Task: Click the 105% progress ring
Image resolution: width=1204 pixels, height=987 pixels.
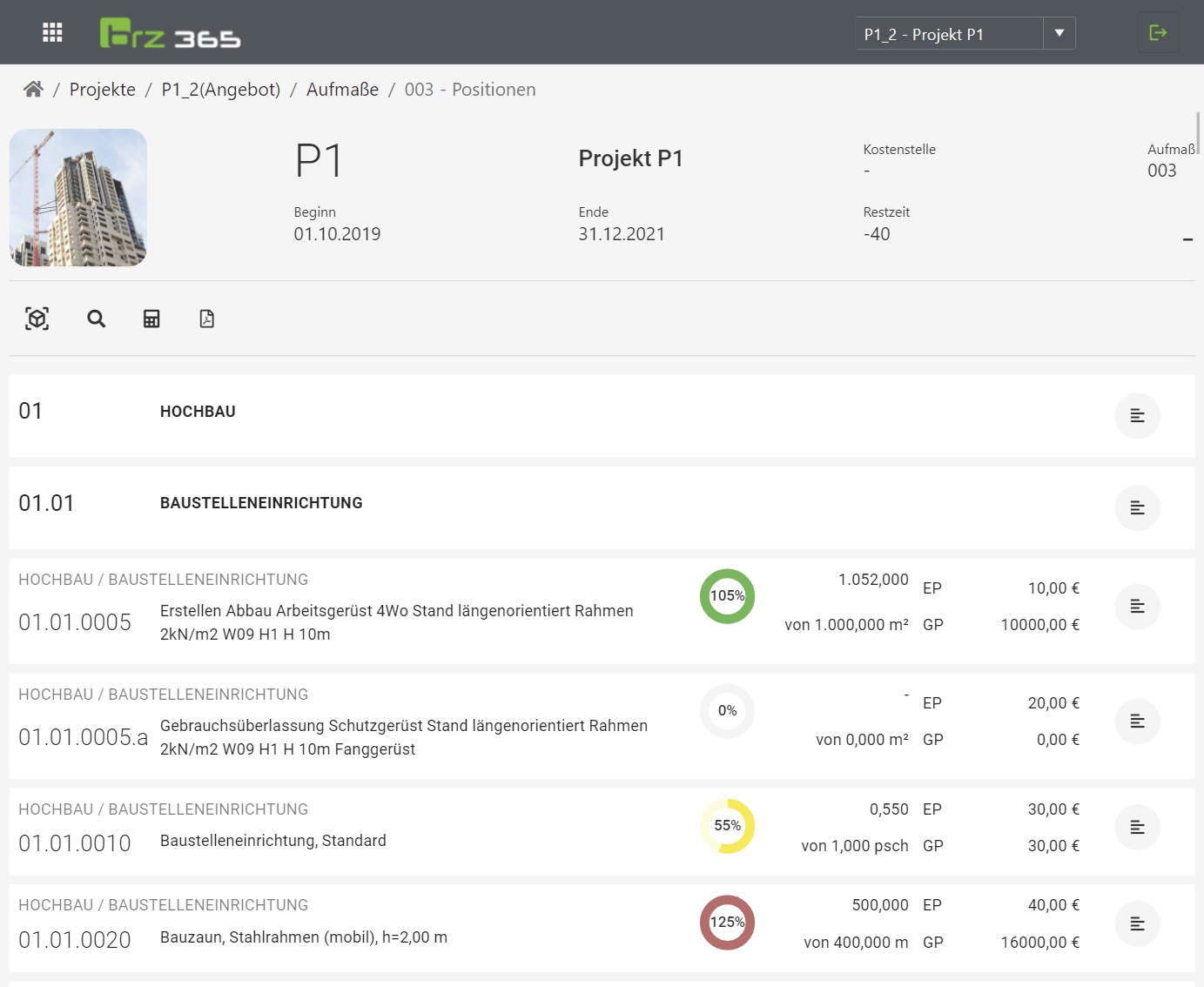Action: [727, 596]
